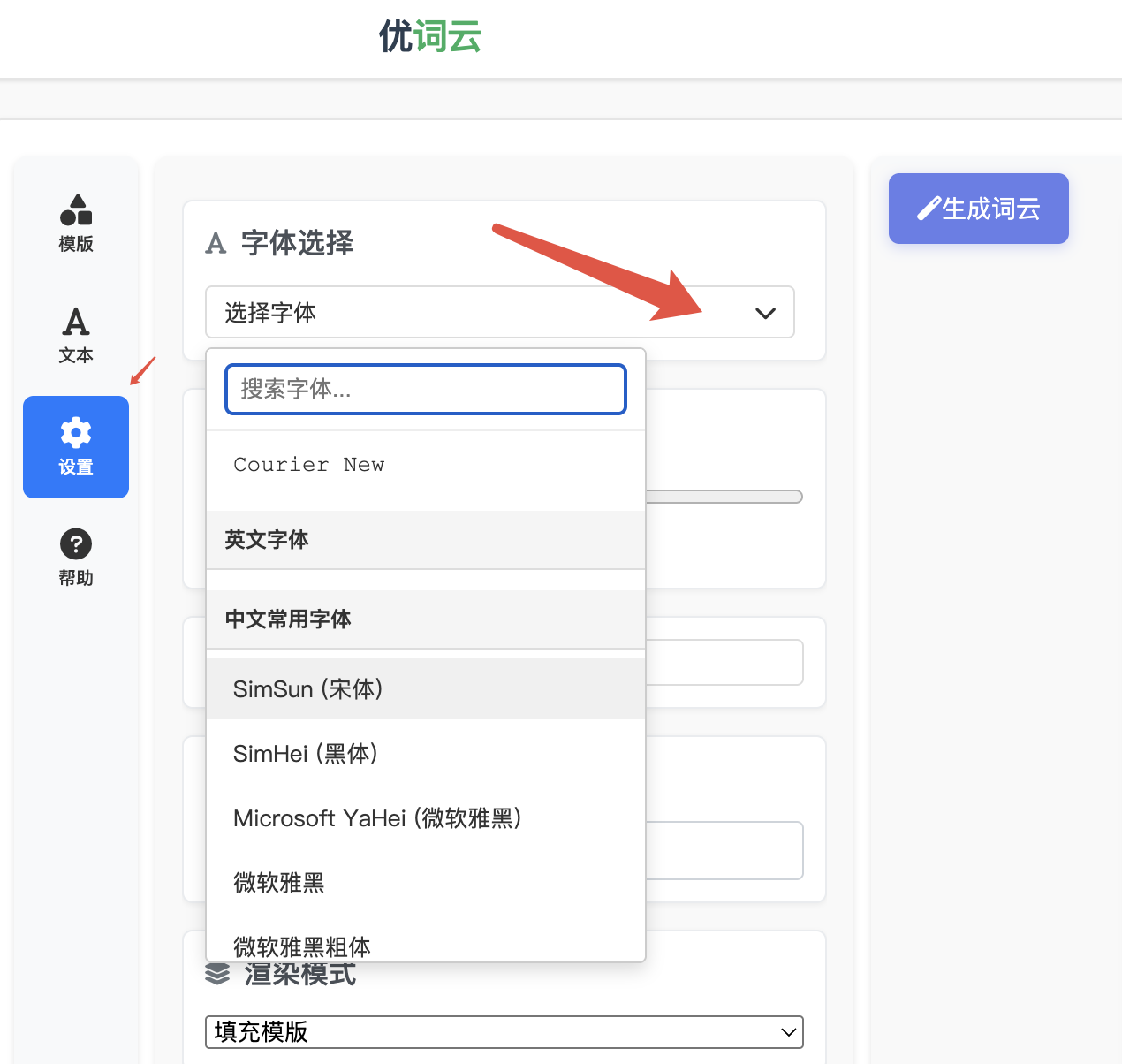
Task: Switch to the 文本 text panel
Action: click(76, 336)
